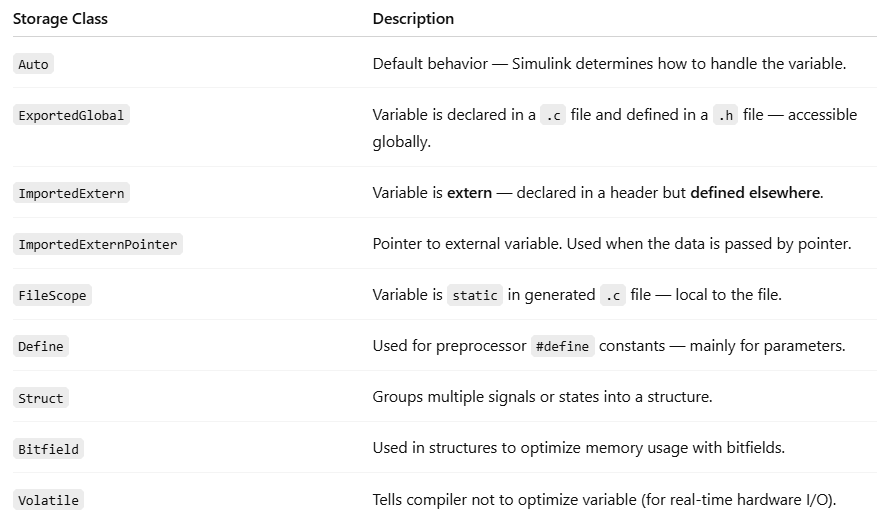887x521 pixels.
Task: Click the .c tag in FileScope description
Action: coord(612,296)
